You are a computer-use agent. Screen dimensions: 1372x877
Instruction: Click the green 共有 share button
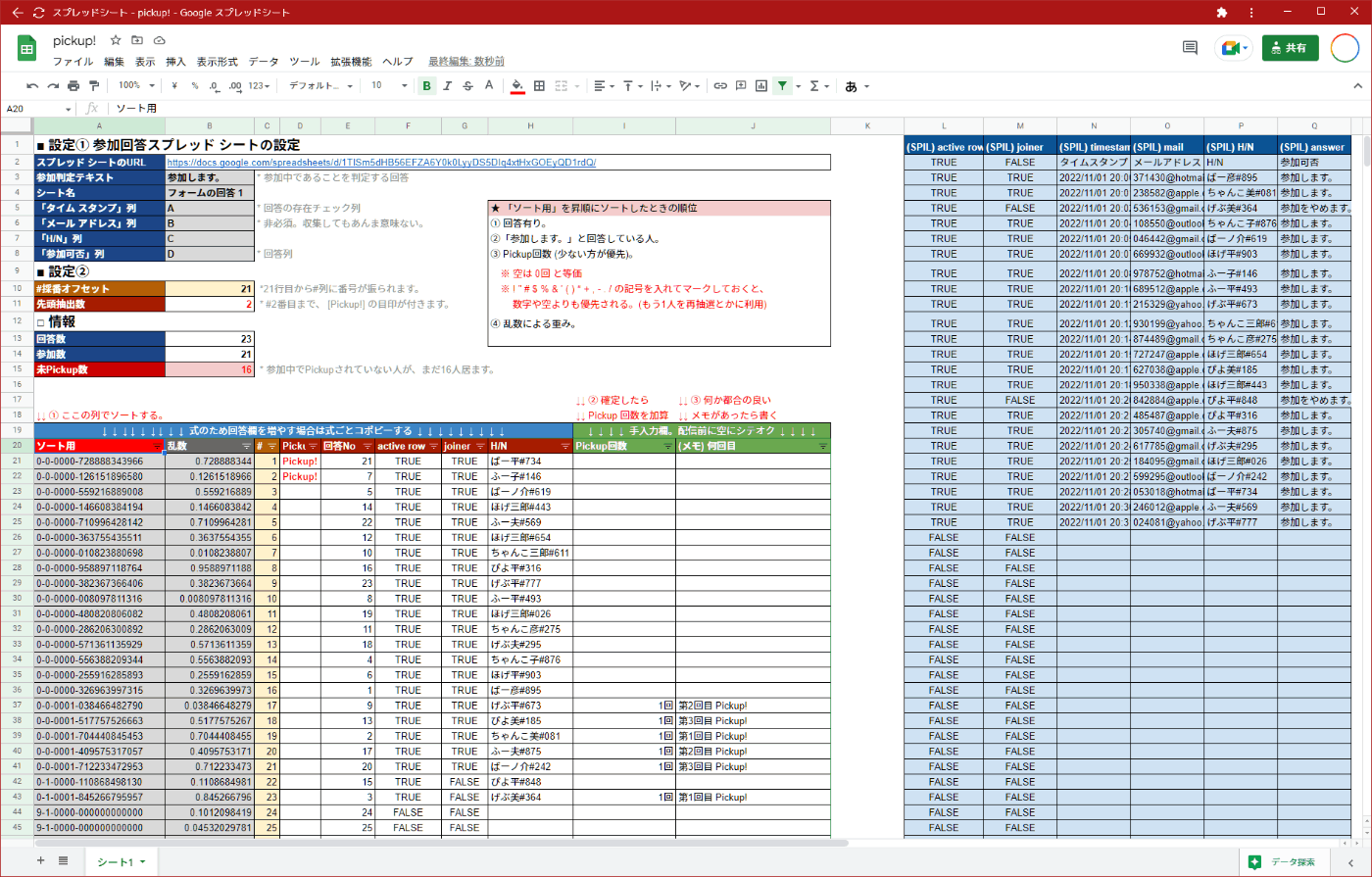[1290, 48]
